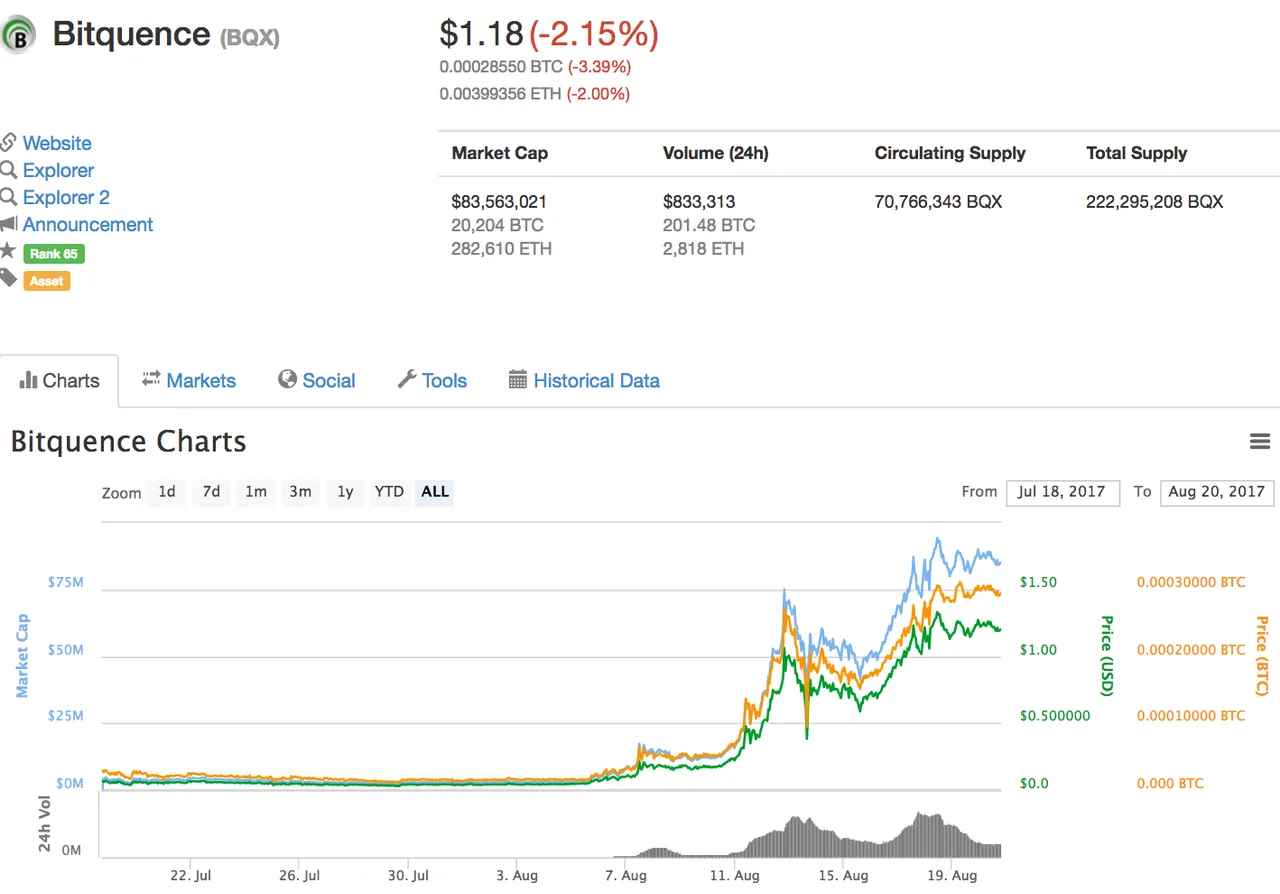Open the chart hamburger menu icon

pos(1260,441)
